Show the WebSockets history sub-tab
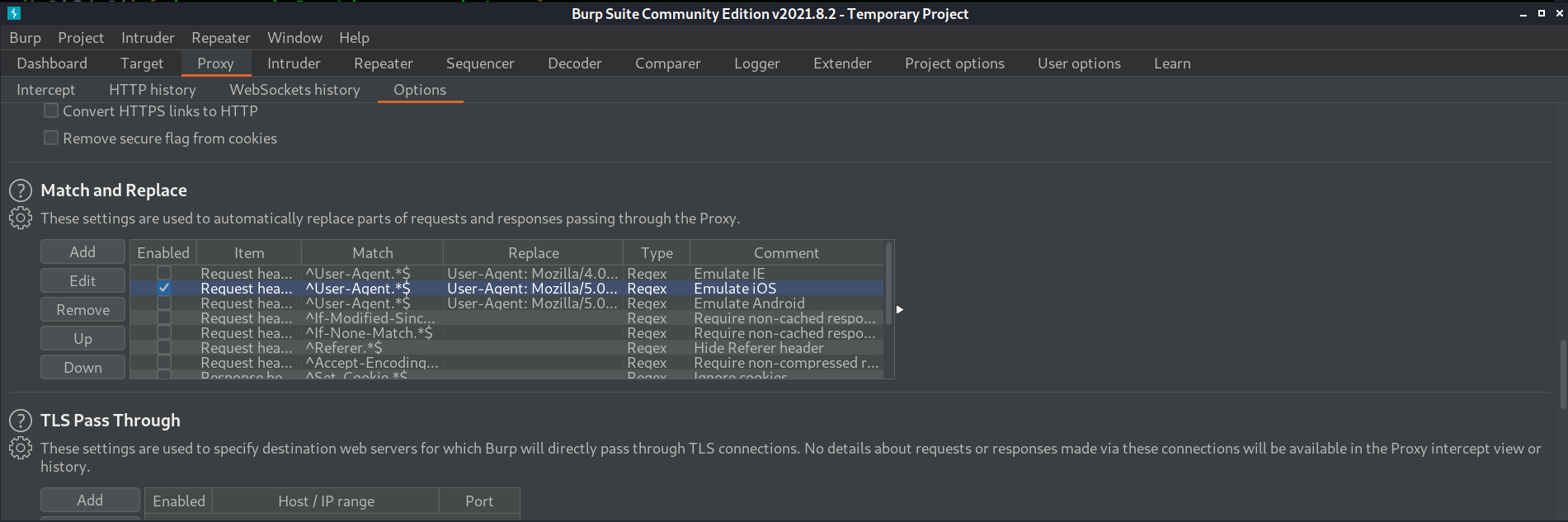Image resolution: width=1568 pixels, height=522 pixels. click(x=294, y=90)
